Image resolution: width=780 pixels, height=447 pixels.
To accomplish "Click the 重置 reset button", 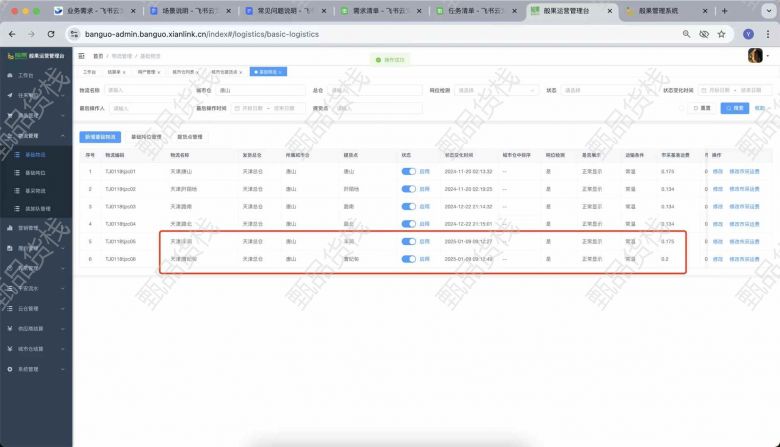I will (x=701, y=108).
